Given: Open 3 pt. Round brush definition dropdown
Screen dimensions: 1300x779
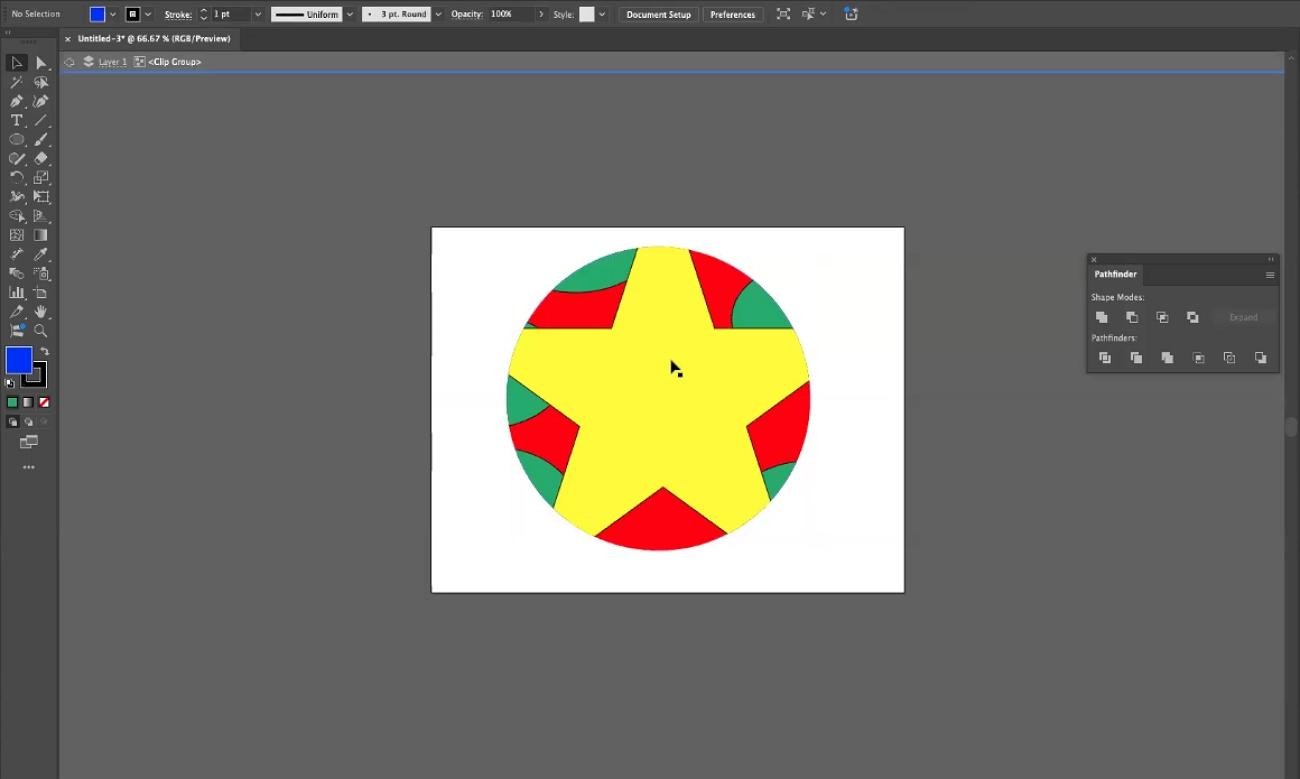Looking at the screenshot, I should tap(438, 14).
